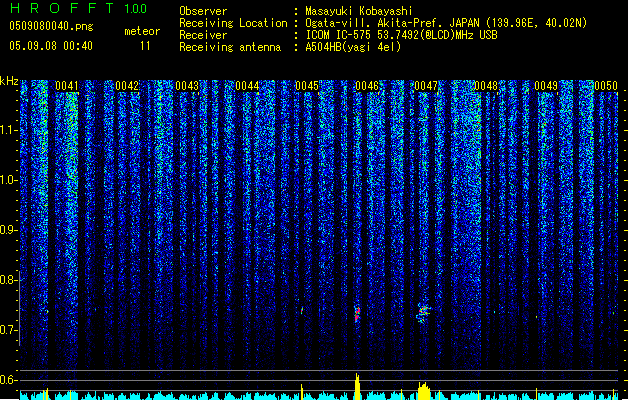The image size is (629, 400).
Task: Select the ICOM IC-575 receiver description
Action: click(x=402, y=35)
